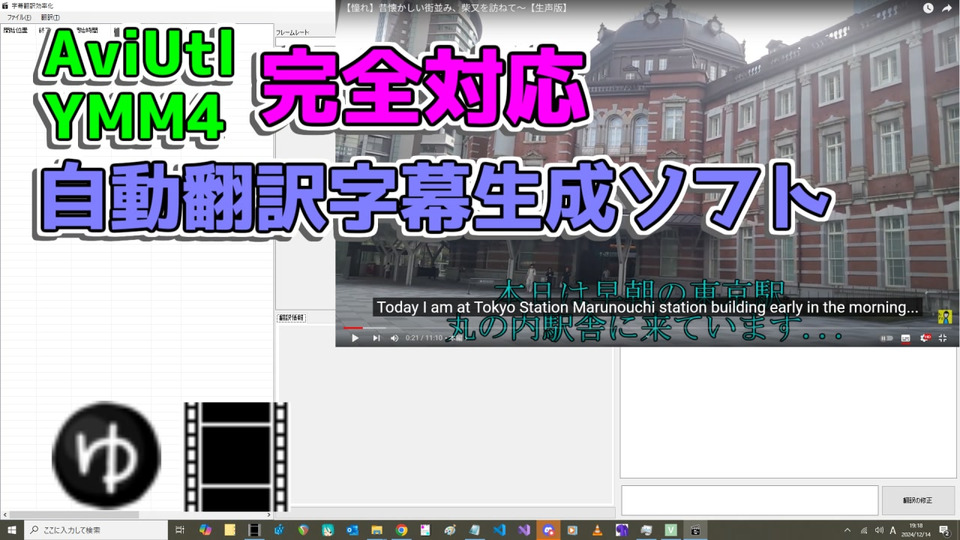Click the IME 'A' indicator in tray
This screenshot has width=960, height=540.
coord(893,530)
